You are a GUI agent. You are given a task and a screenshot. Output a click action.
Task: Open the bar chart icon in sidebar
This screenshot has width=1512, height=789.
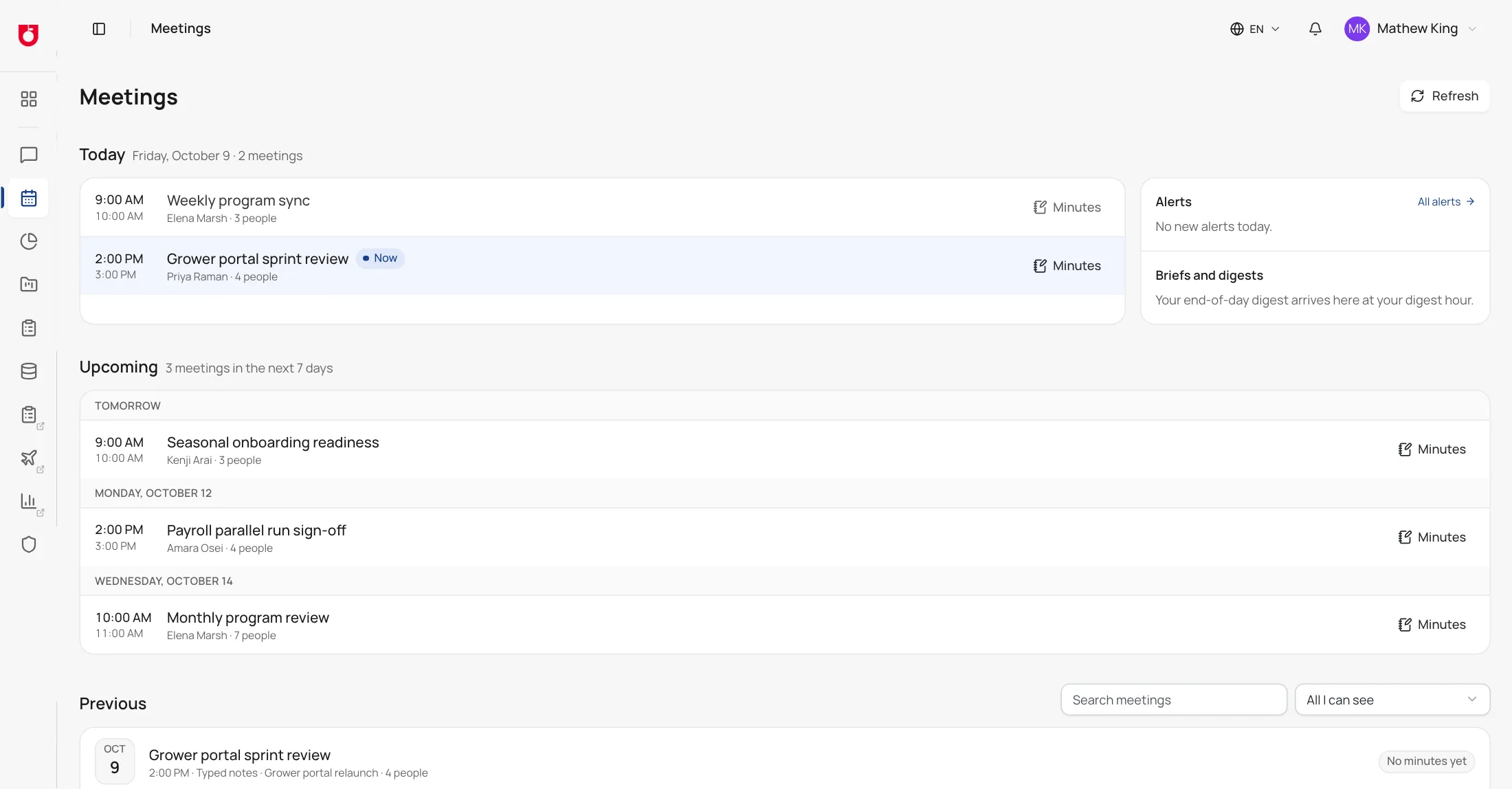29,501
